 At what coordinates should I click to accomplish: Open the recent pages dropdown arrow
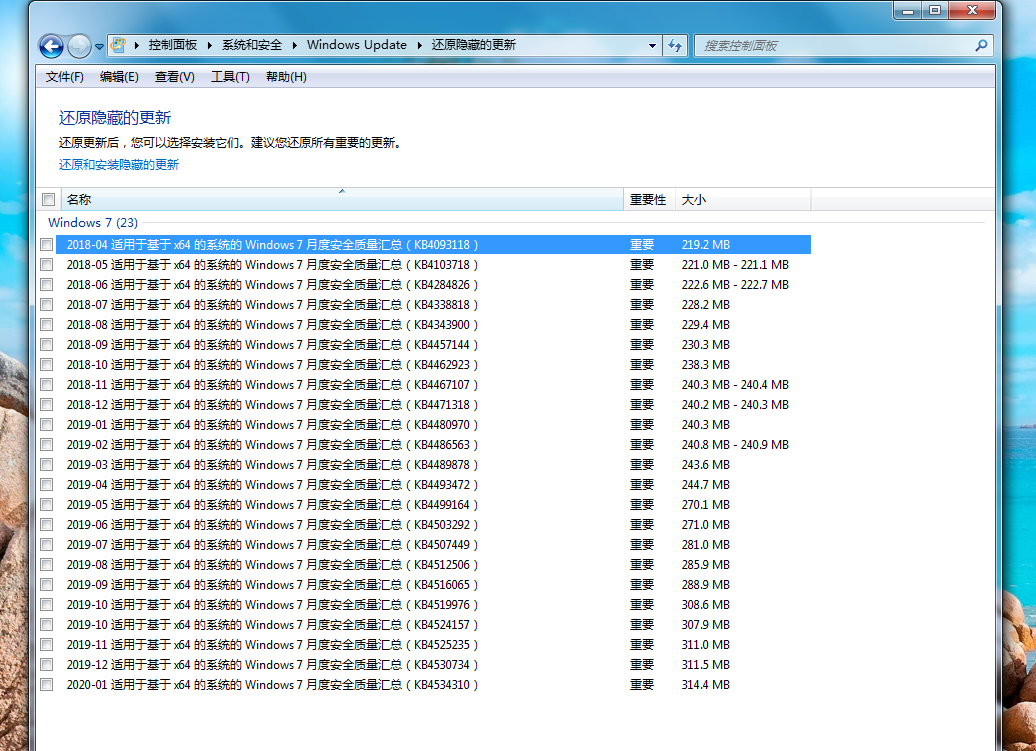click(100, 46)
